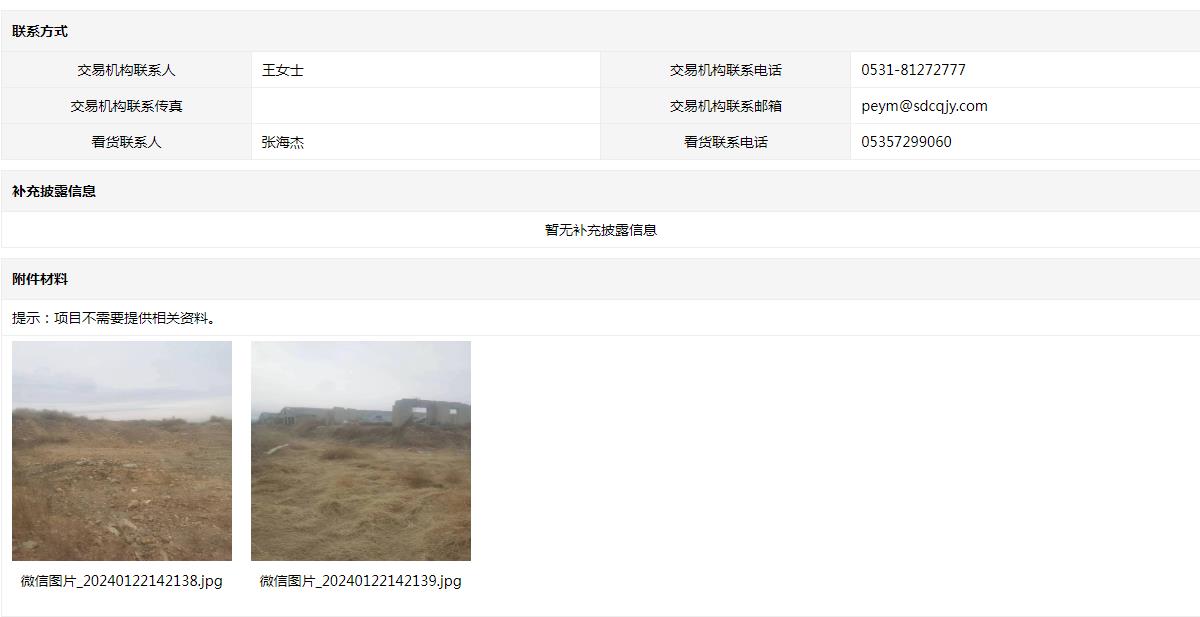Click the 交易机构联系电话 label cell

726,70
